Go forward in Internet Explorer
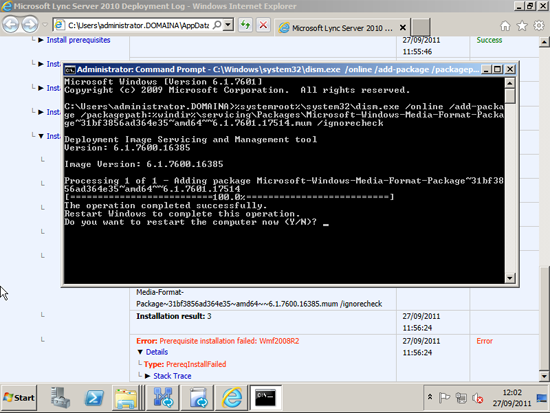Image resolution: width=550 pixels, height=413 pixels. [30, 25]
